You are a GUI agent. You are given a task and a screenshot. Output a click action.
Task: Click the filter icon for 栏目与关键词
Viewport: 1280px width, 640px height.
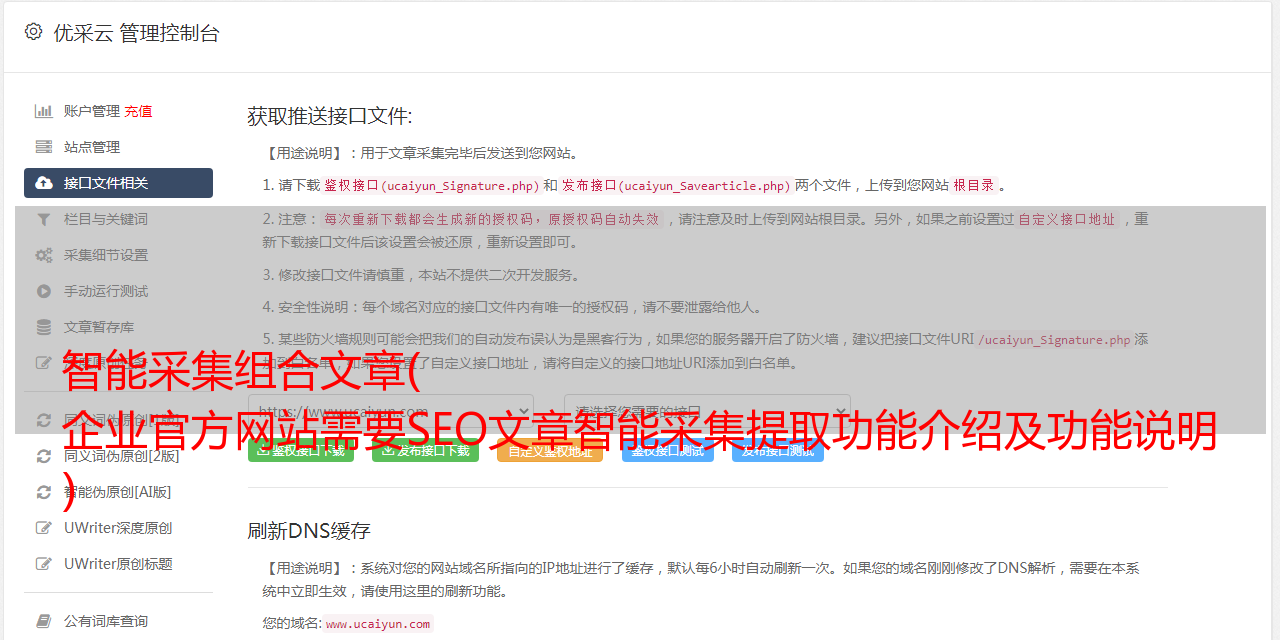pyautogui.click(x=44, y=219)
